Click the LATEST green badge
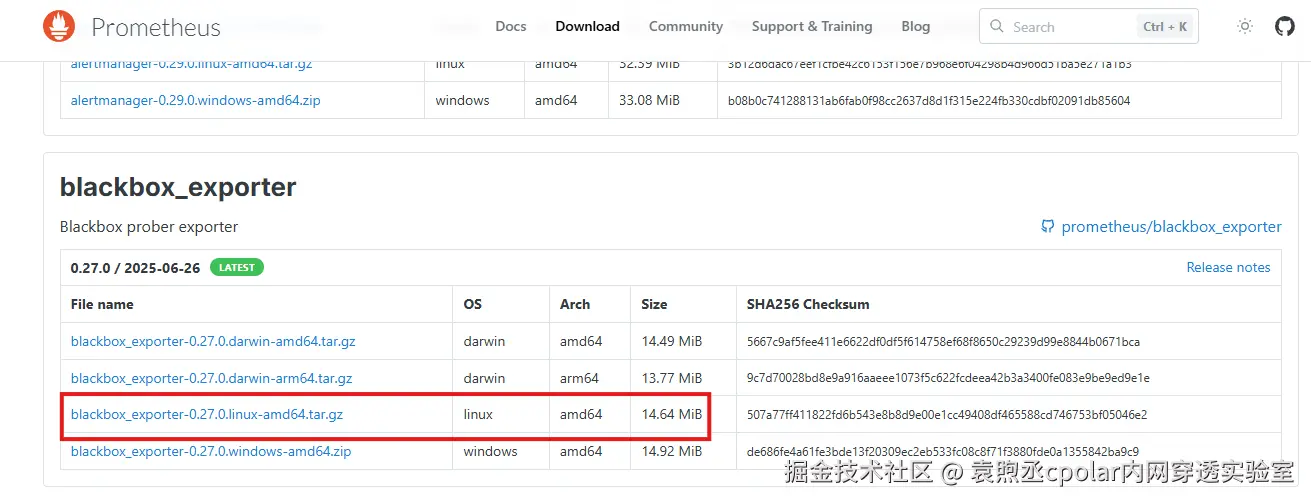The height and width of the screenshot is (503, 1311). 237,267
